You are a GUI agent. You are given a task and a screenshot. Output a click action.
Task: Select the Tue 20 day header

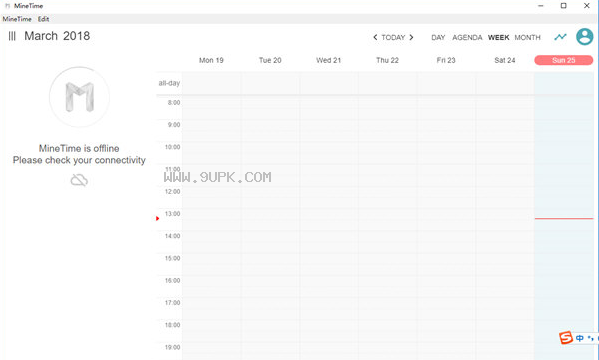(x=270, y=60)
